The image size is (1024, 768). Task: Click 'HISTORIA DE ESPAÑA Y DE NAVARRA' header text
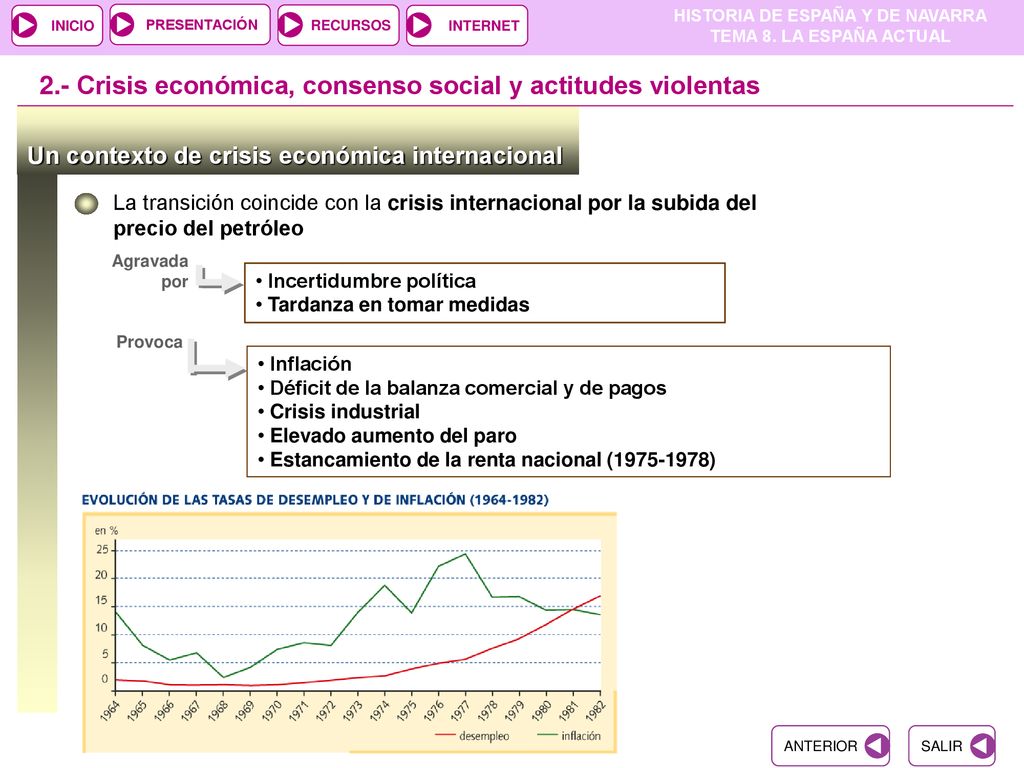[830, 16]
